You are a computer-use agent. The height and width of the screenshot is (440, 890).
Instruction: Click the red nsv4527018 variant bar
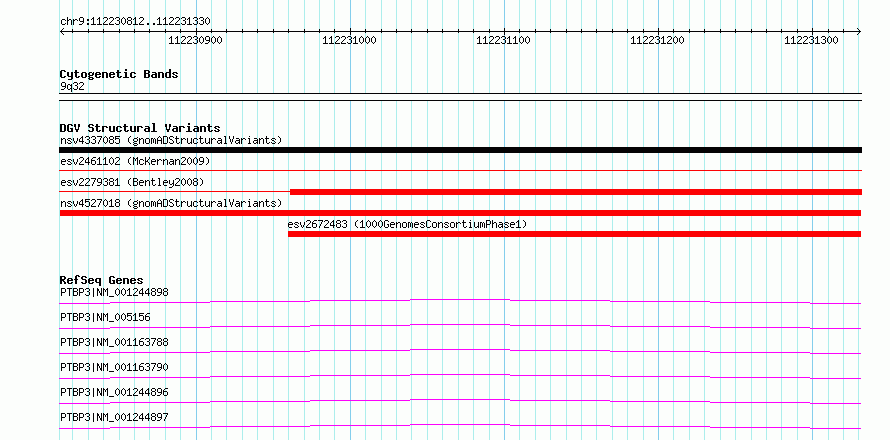coord(460,213)
